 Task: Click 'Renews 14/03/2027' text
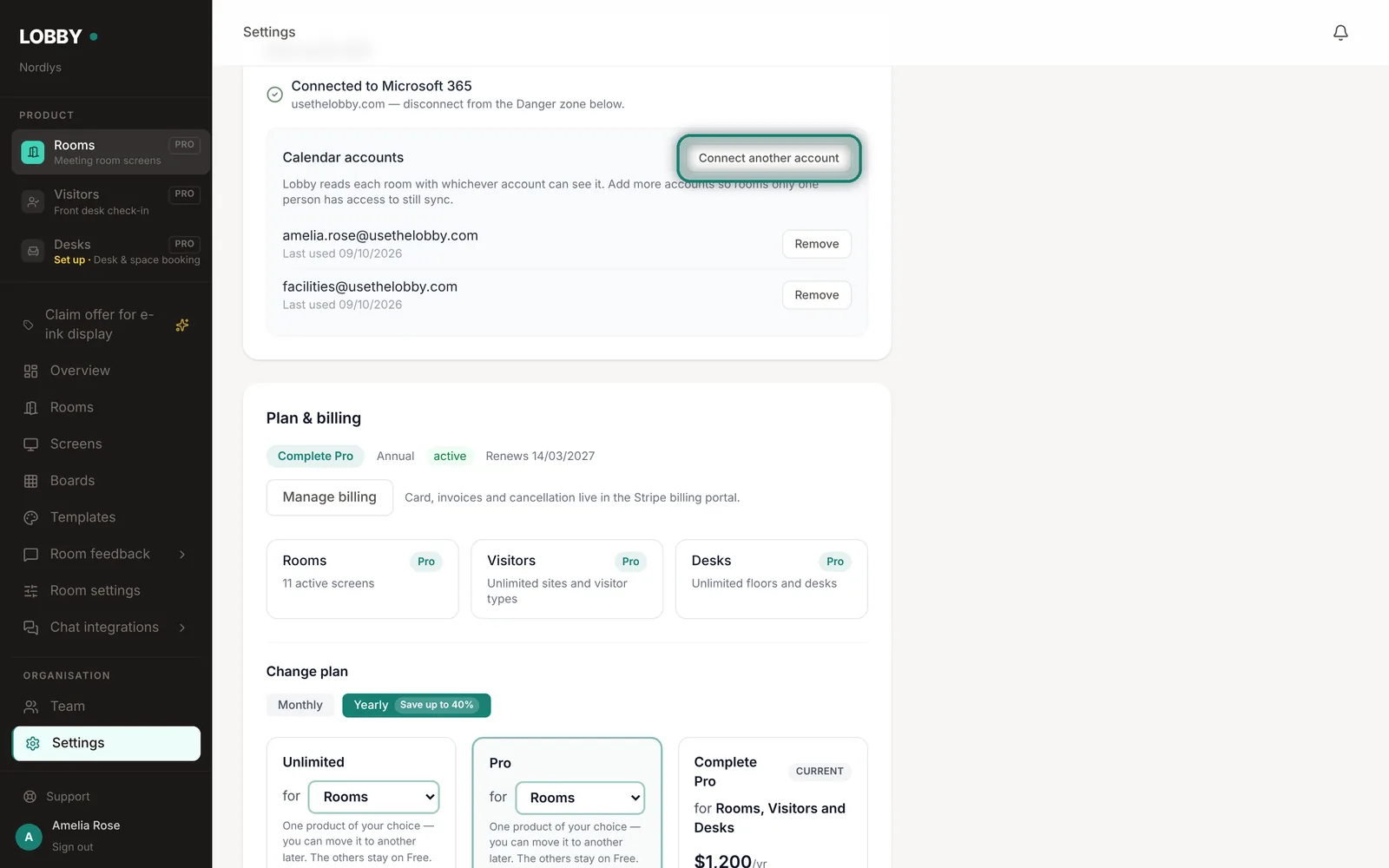click(540, 456)
